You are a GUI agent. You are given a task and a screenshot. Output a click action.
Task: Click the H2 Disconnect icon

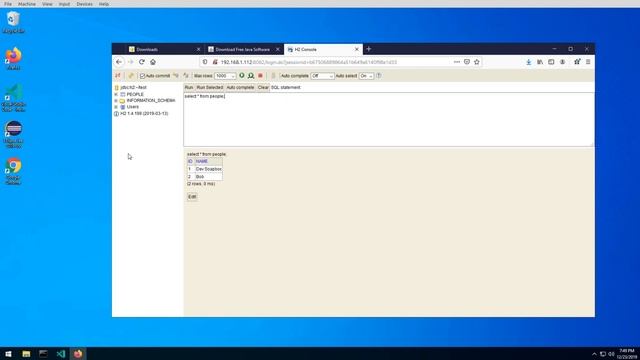118,76
